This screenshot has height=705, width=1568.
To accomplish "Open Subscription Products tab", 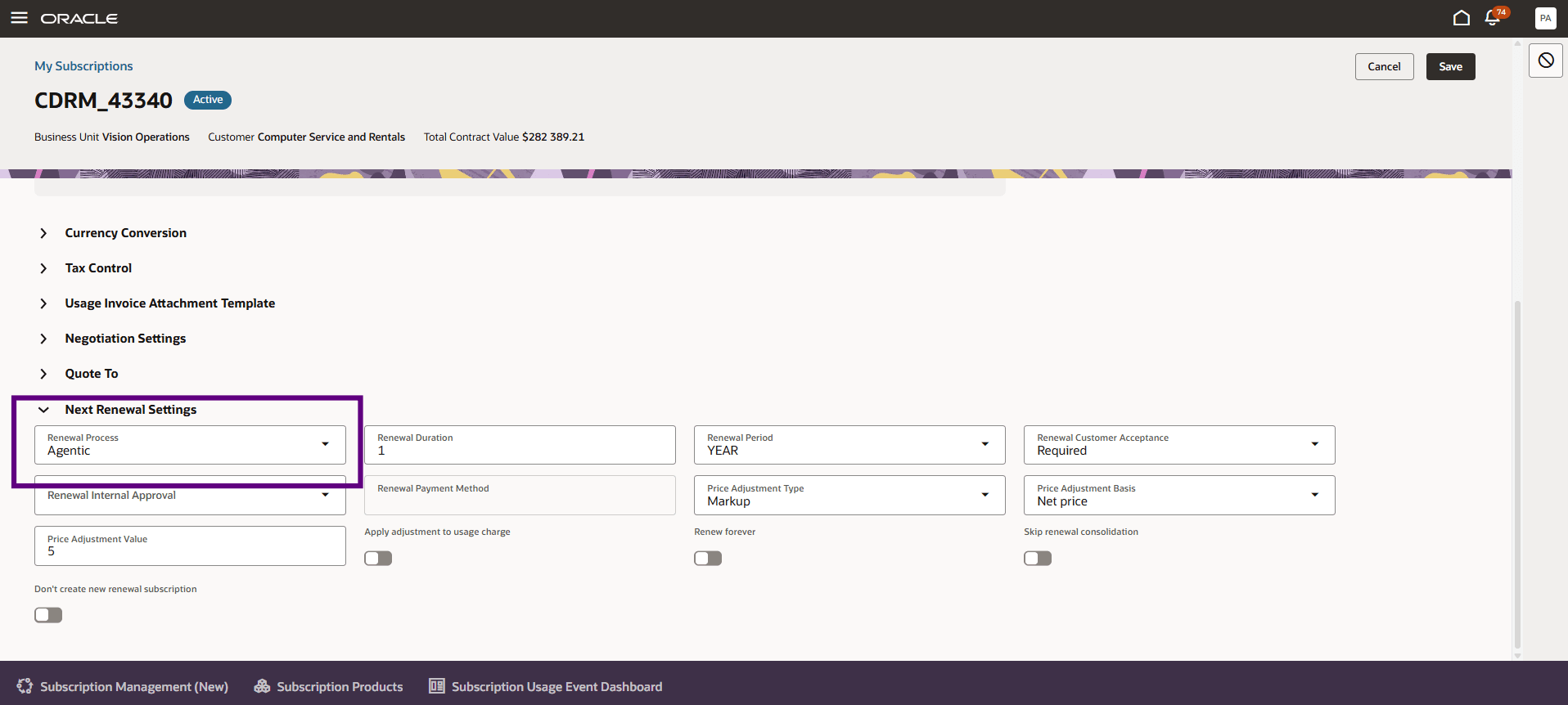I will point(328,686).
